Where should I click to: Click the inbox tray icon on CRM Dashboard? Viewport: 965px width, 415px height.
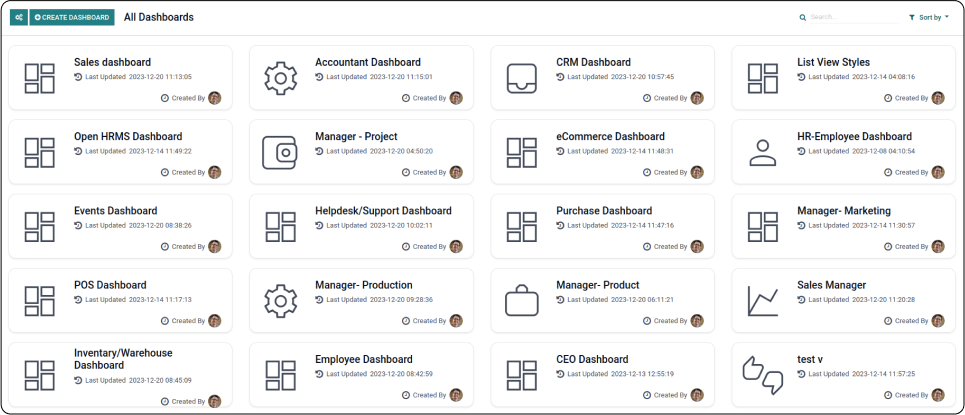coord(522,77)
